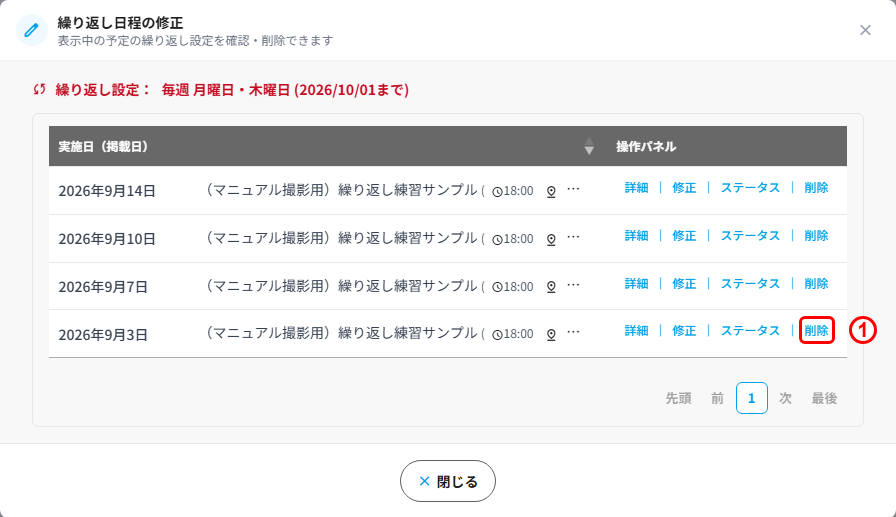Go to the 前 page

tap(717, 398)
